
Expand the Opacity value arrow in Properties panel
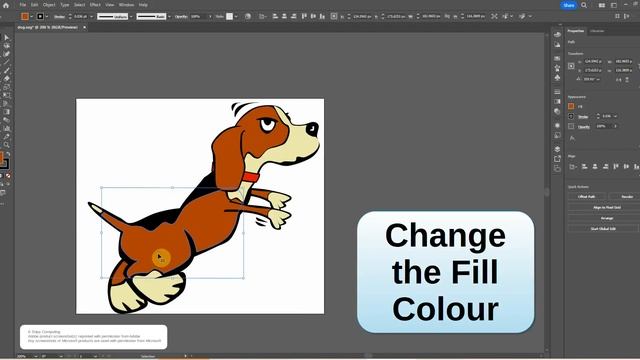(x=616, y=126)
